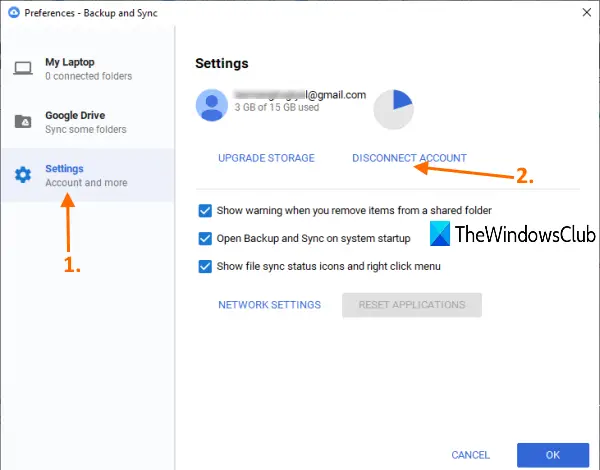Viewport: 600px width, 470px height.
Task: Click the 'Sync some folders' text
Action: click(86, 129)
